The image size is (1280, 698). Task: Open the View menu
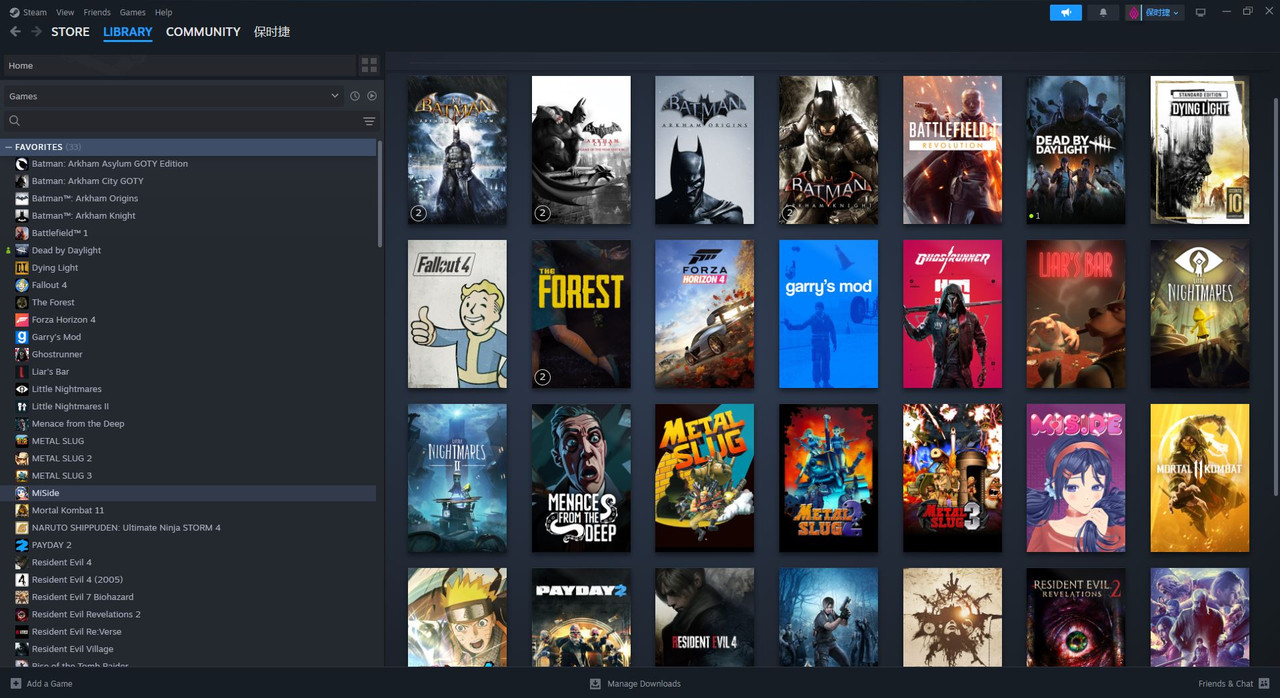65,12
